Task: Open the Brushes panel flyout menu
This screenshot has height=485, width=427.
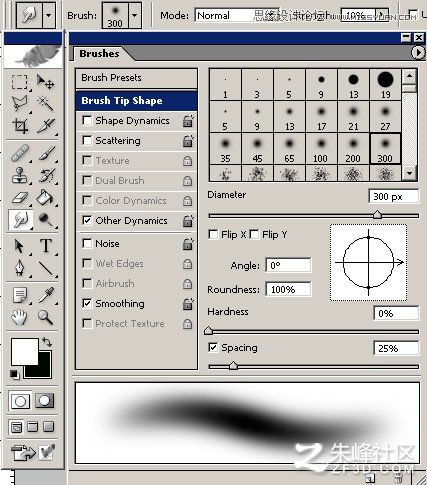Action: coord(418,53)
